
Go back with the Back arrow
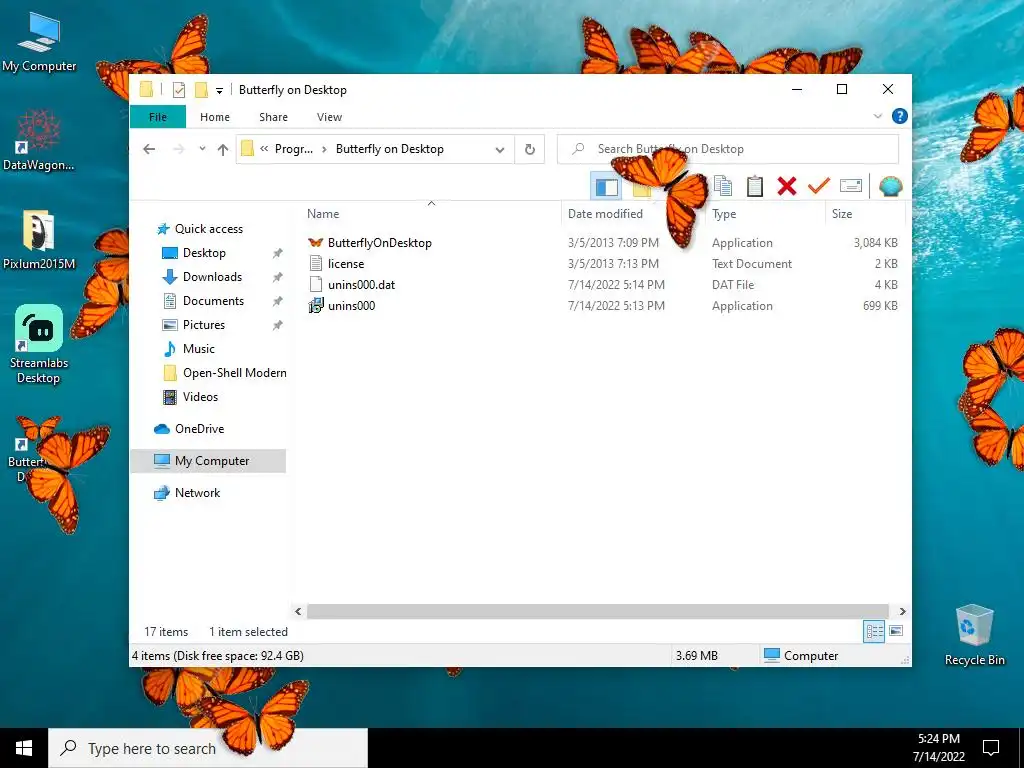150,150
